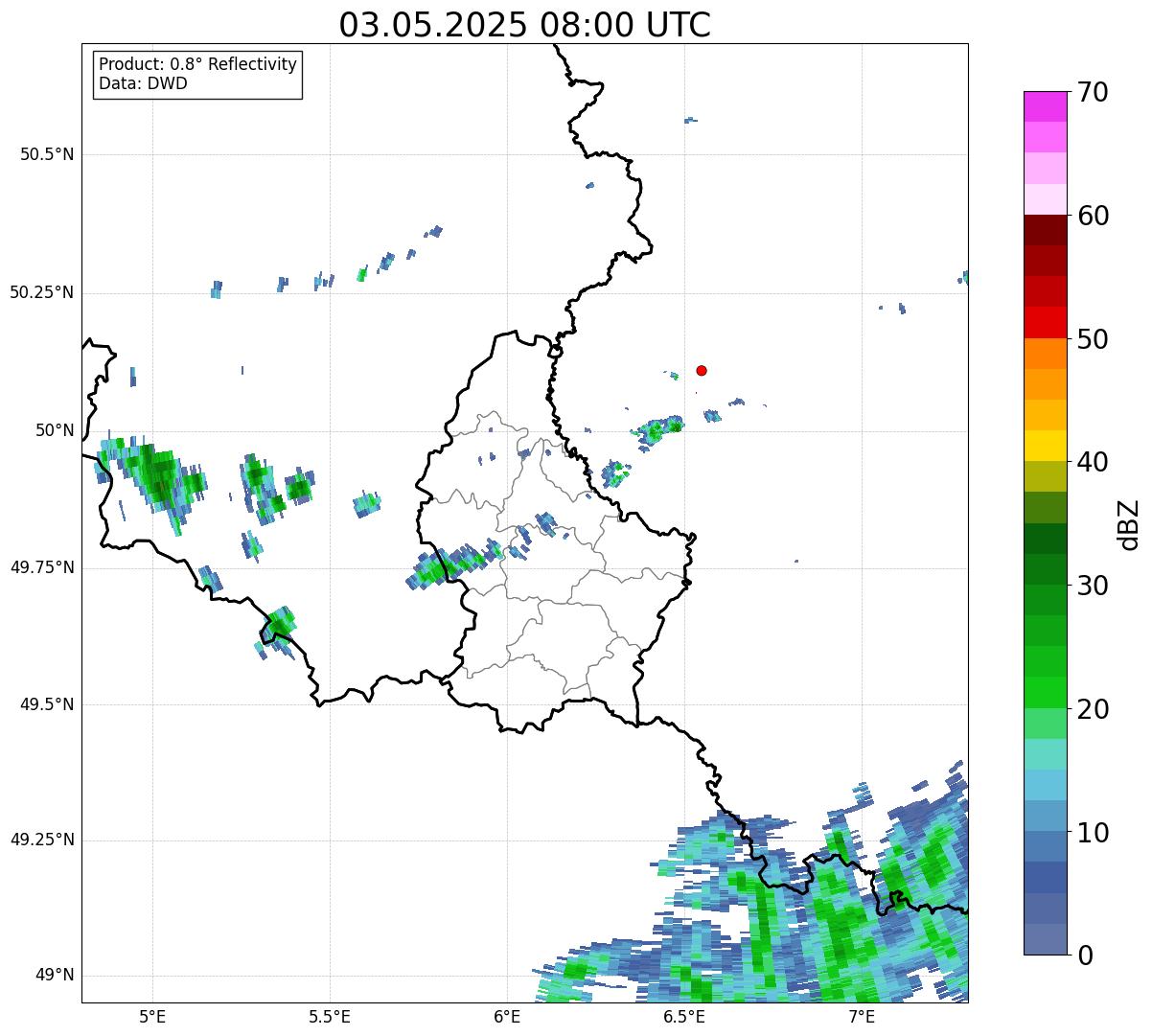Click the magenta top segment of the colorbar
Screen dimensions: 1152x1036
1045,106
